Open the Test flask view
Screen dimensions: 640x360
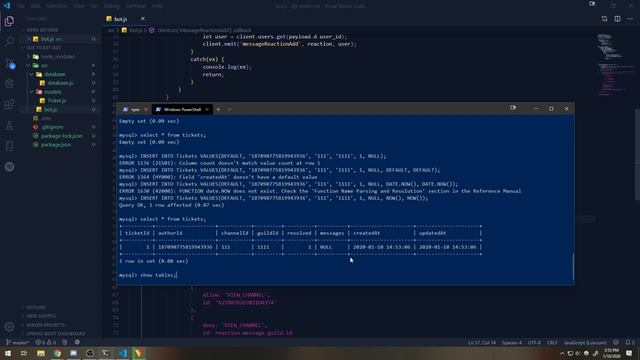tap(9, 125)
